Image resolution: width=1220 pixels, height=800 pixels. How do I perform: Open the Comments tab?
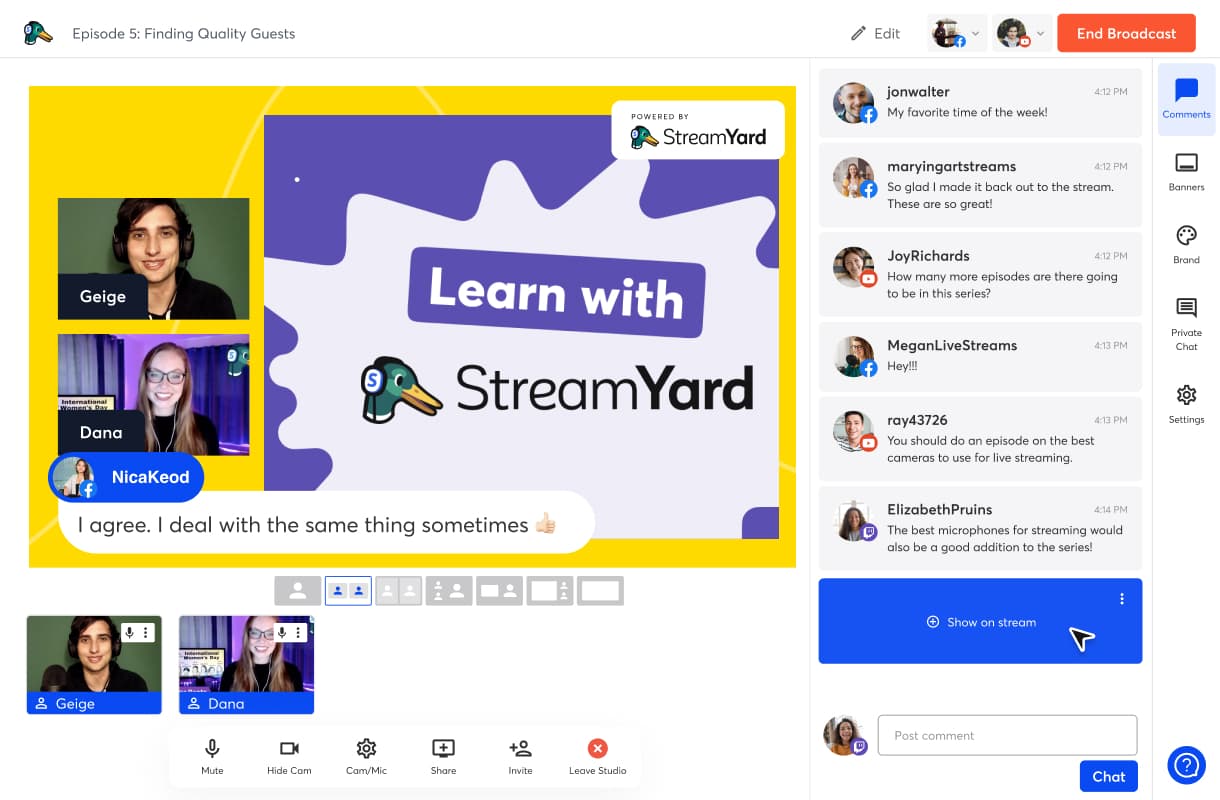pos(1186,99)
